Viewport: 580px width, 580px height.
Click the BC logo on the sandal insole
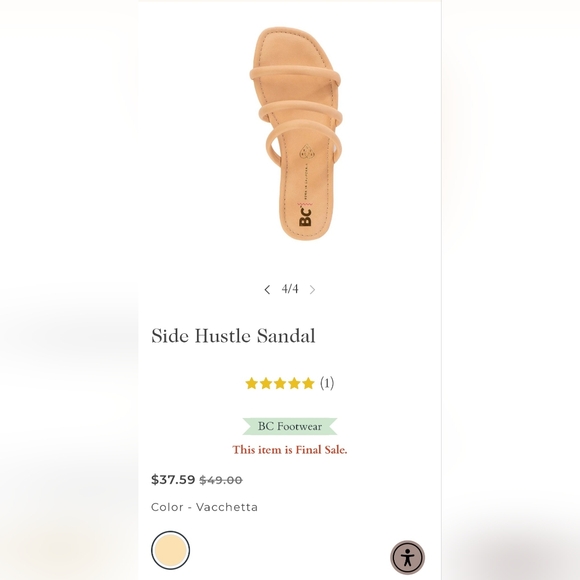coord(305,216)
